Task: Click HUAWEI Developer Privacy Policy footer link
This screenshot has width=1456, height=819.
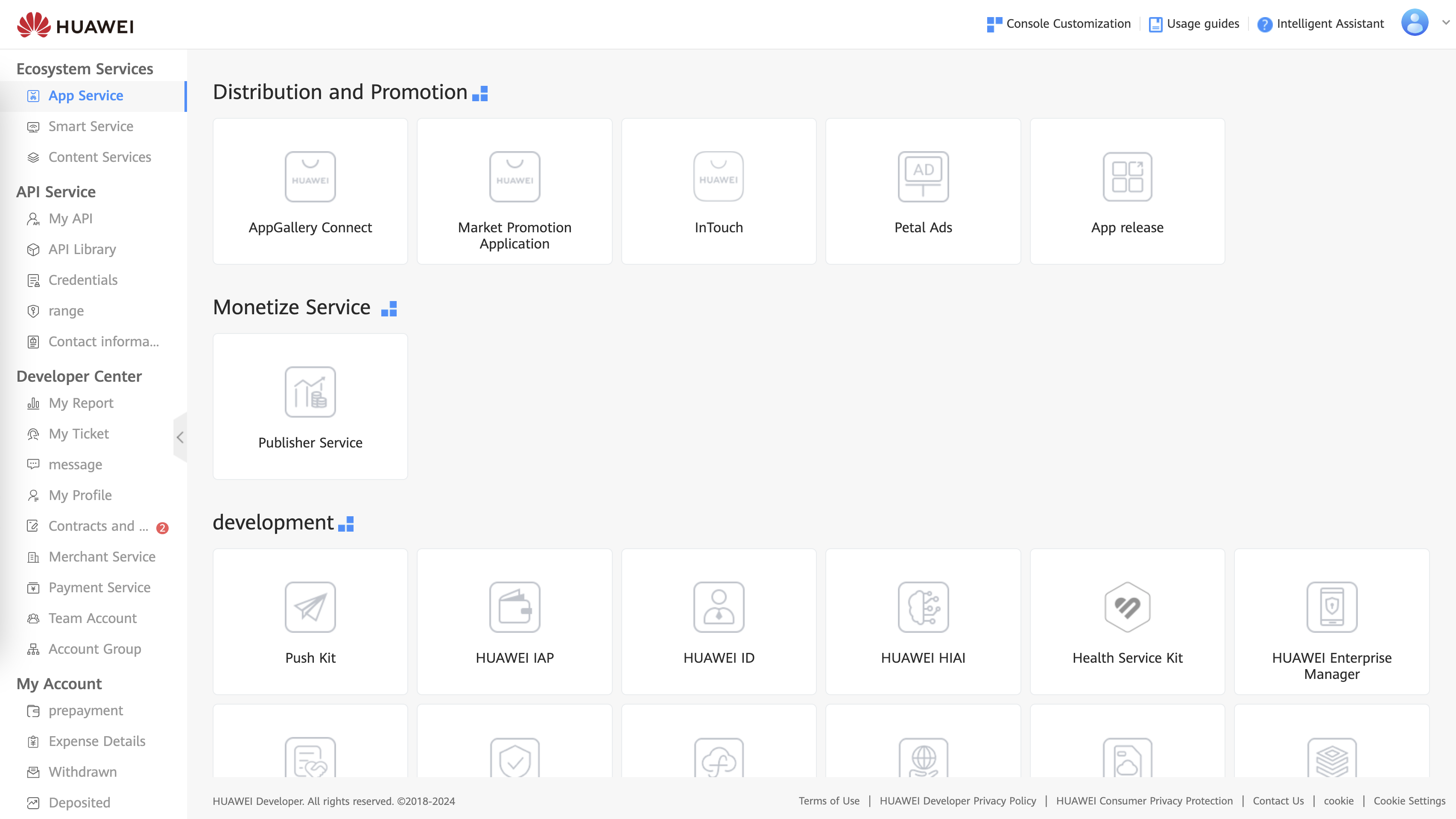Action: pyautogui.click(x=957, y=801)
